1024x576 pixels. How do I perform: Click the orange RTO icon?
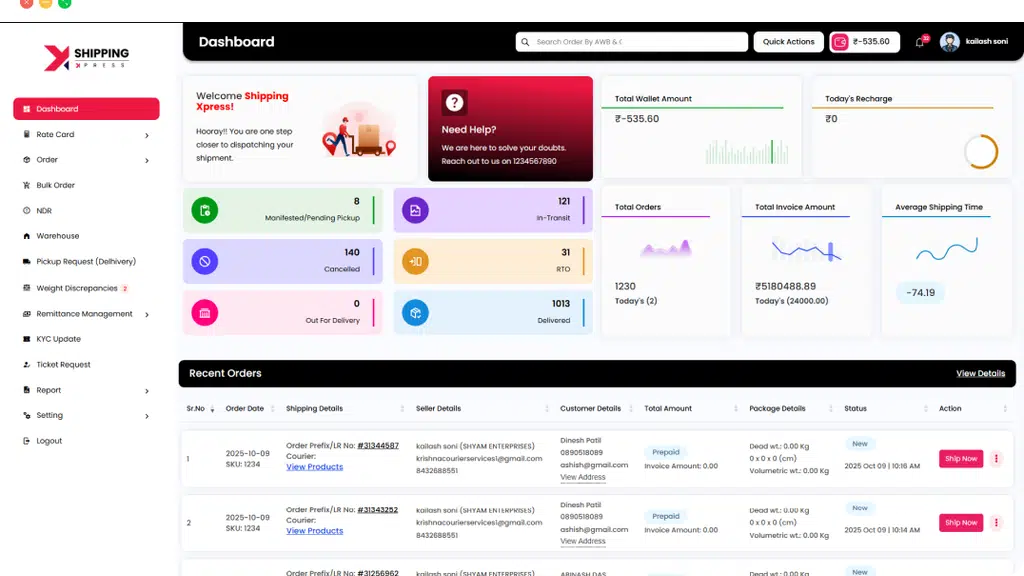(415, 261)
